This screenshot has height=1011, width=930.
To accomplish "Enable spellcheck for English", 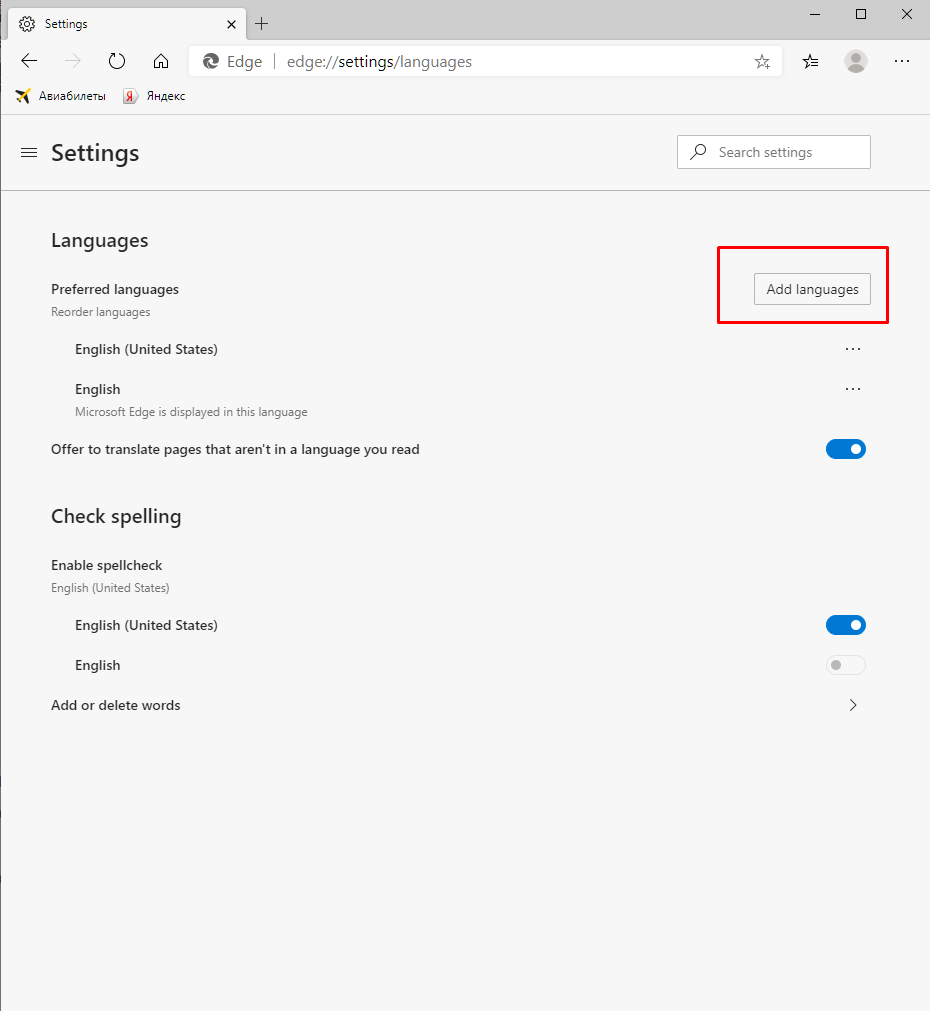I will click(845, 666).
